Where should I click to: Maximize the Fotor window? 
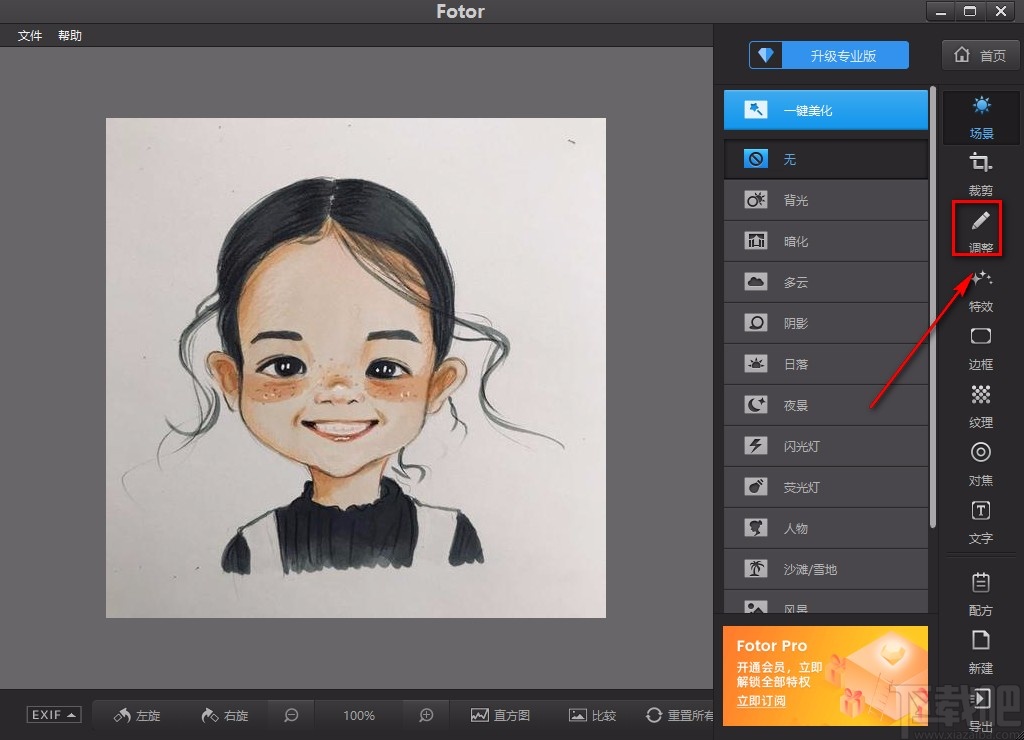[x=970, y=11]
